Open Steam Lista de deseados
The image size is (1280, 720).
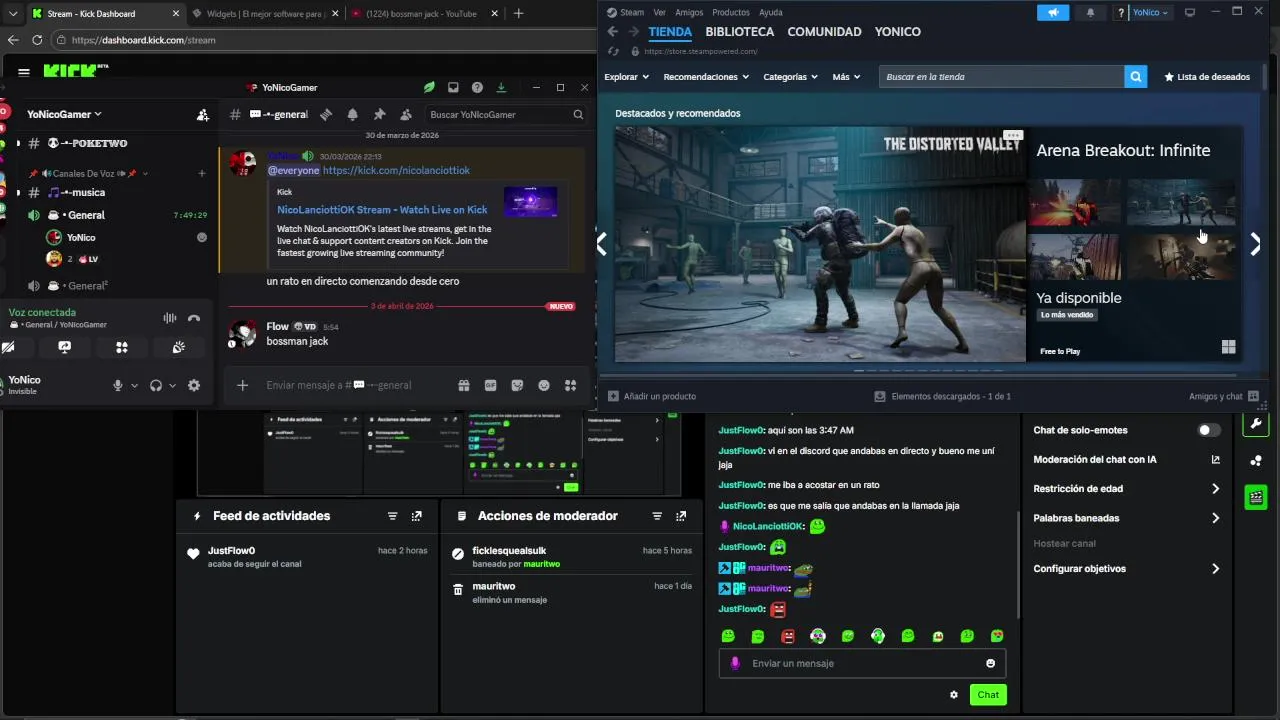pyautogui.click(x=1207, y=77)
